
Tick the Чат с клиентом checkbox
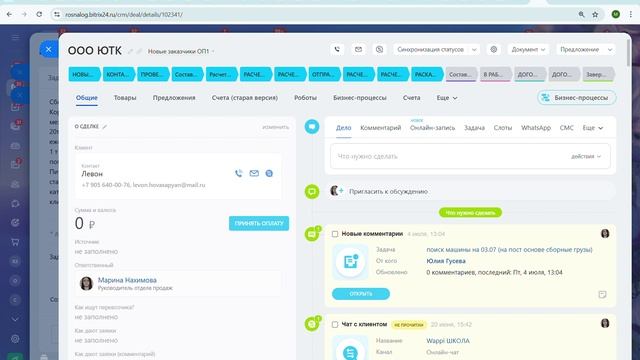point(335,324)
